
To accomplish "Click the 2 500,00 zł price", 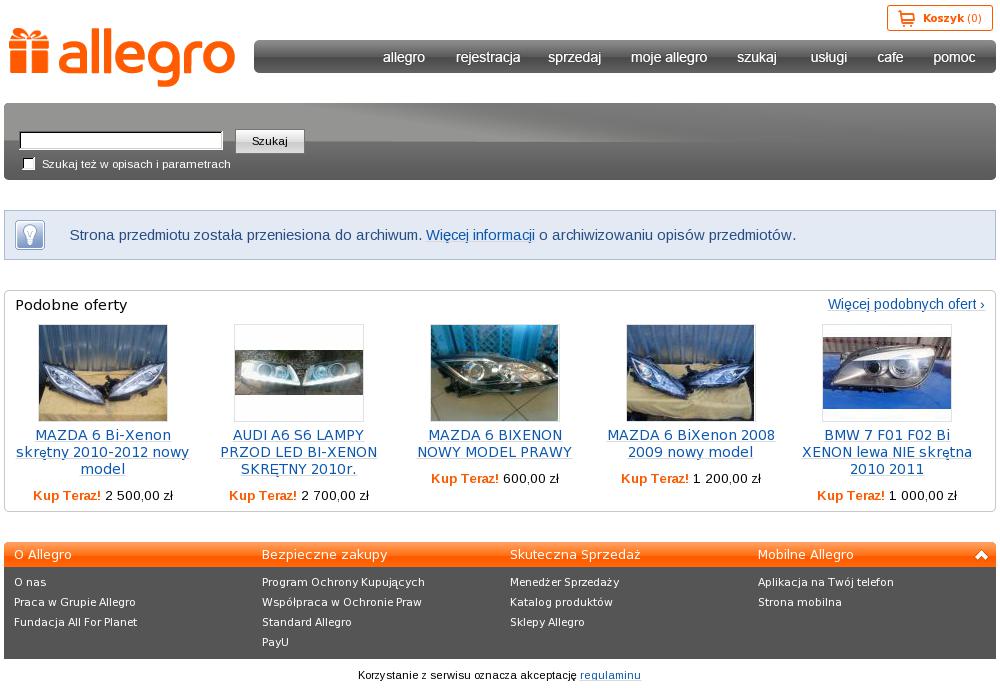I will (139, 495).
